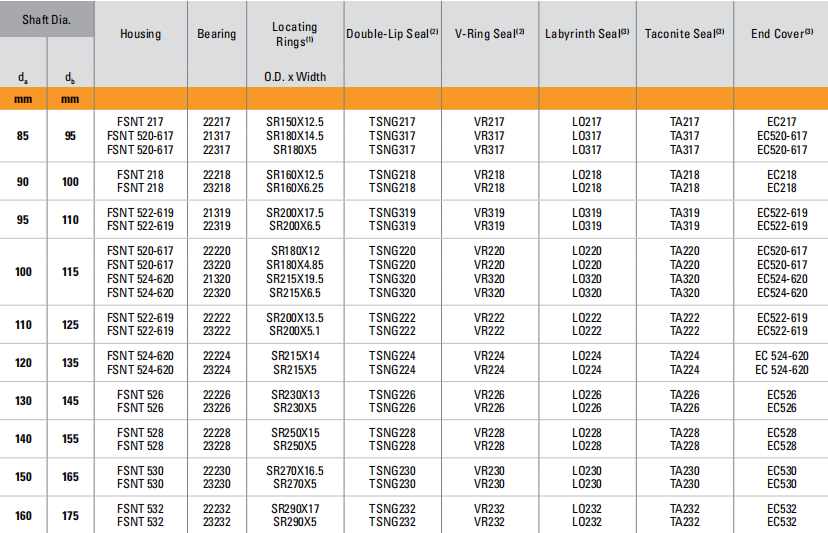Select bearing number 22217
The height and width of the screenshot is (533, 828).
216,122
